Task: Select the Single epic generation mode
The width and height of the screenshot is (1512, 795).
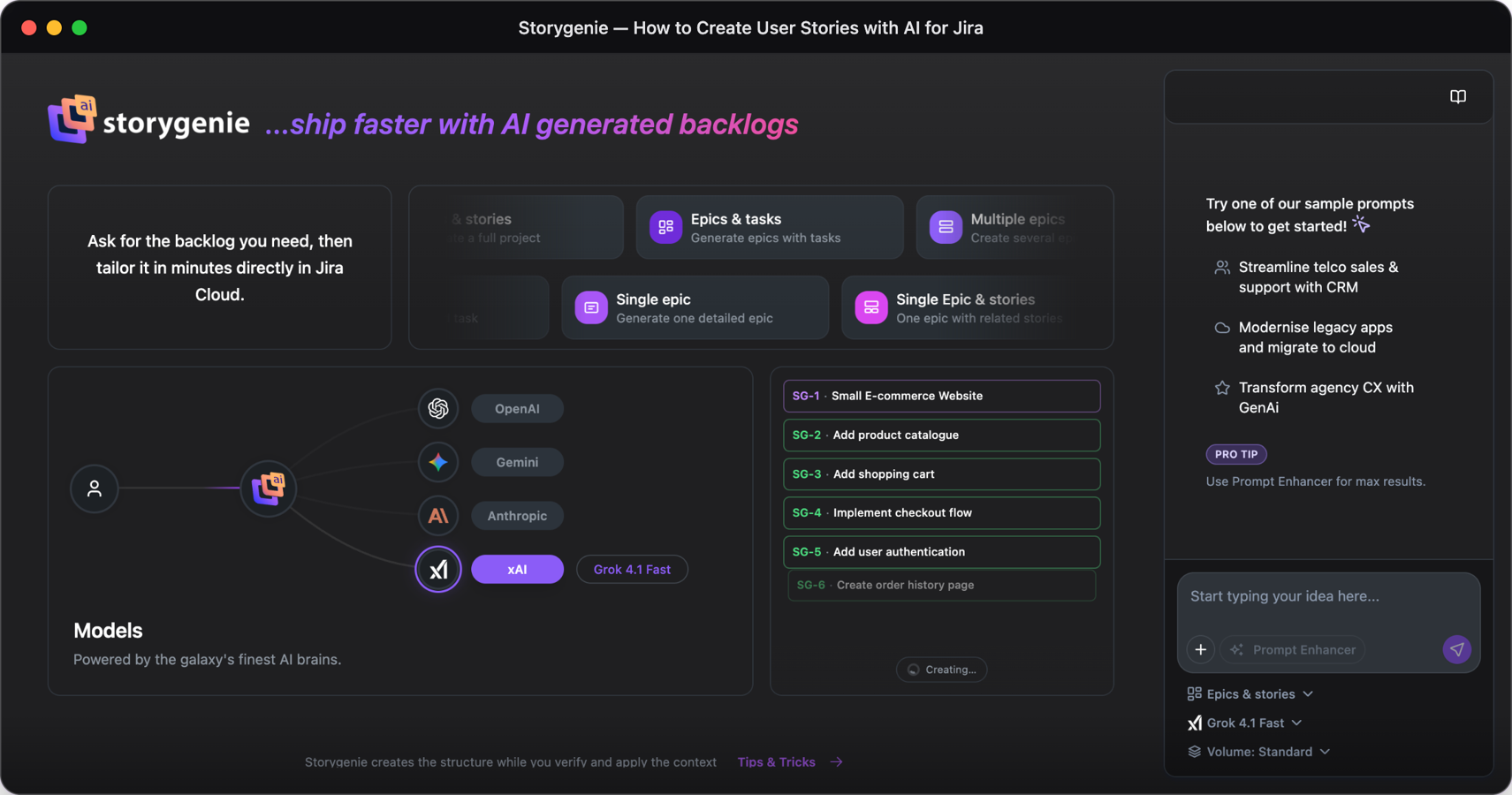Action: 695,307
